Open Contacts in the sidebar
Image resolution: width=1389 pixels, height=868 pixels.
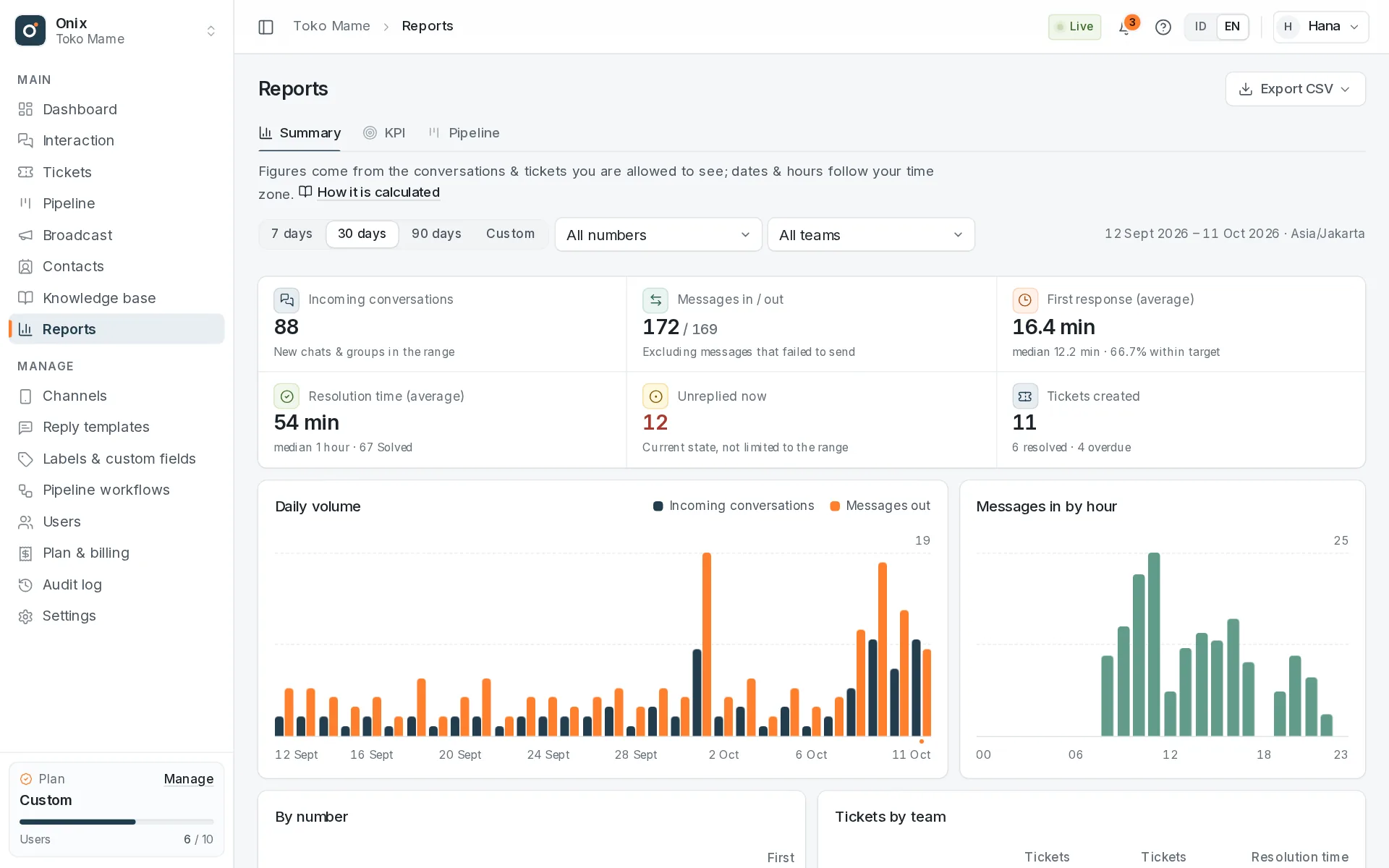click(x=116, y=266)
